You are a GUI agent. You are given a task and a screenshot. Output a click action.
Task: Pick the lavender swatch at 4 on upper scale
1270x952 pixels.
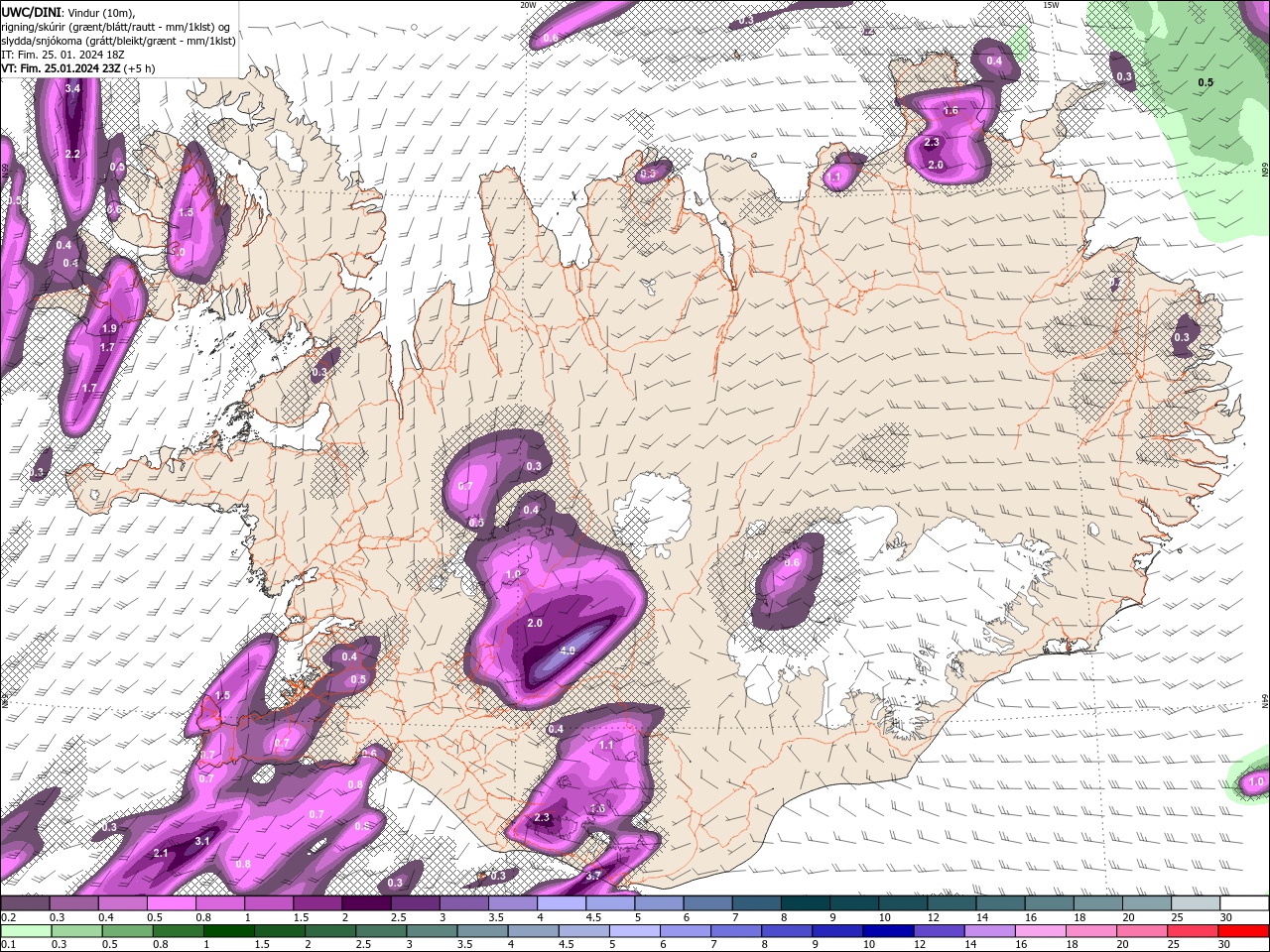(x=561, y=903)
